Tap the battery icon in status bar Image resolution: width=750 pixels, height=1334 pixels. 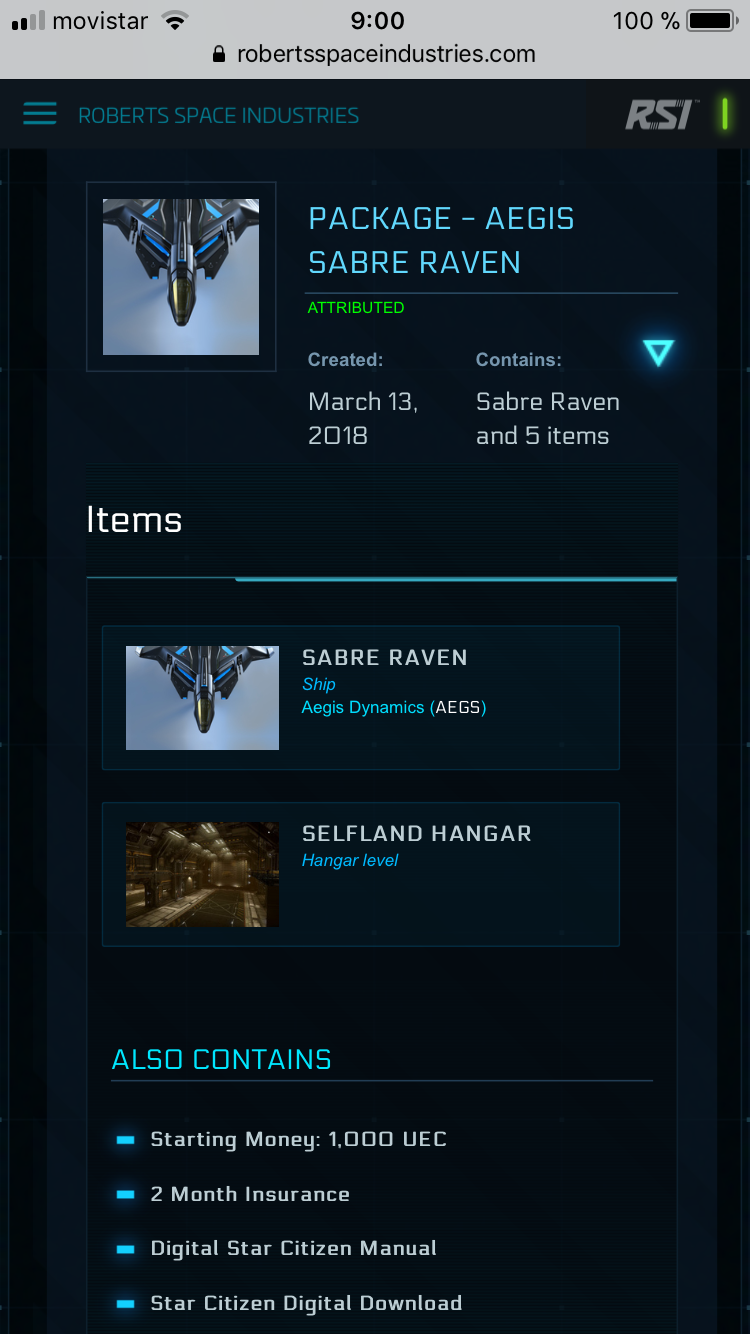711,20
